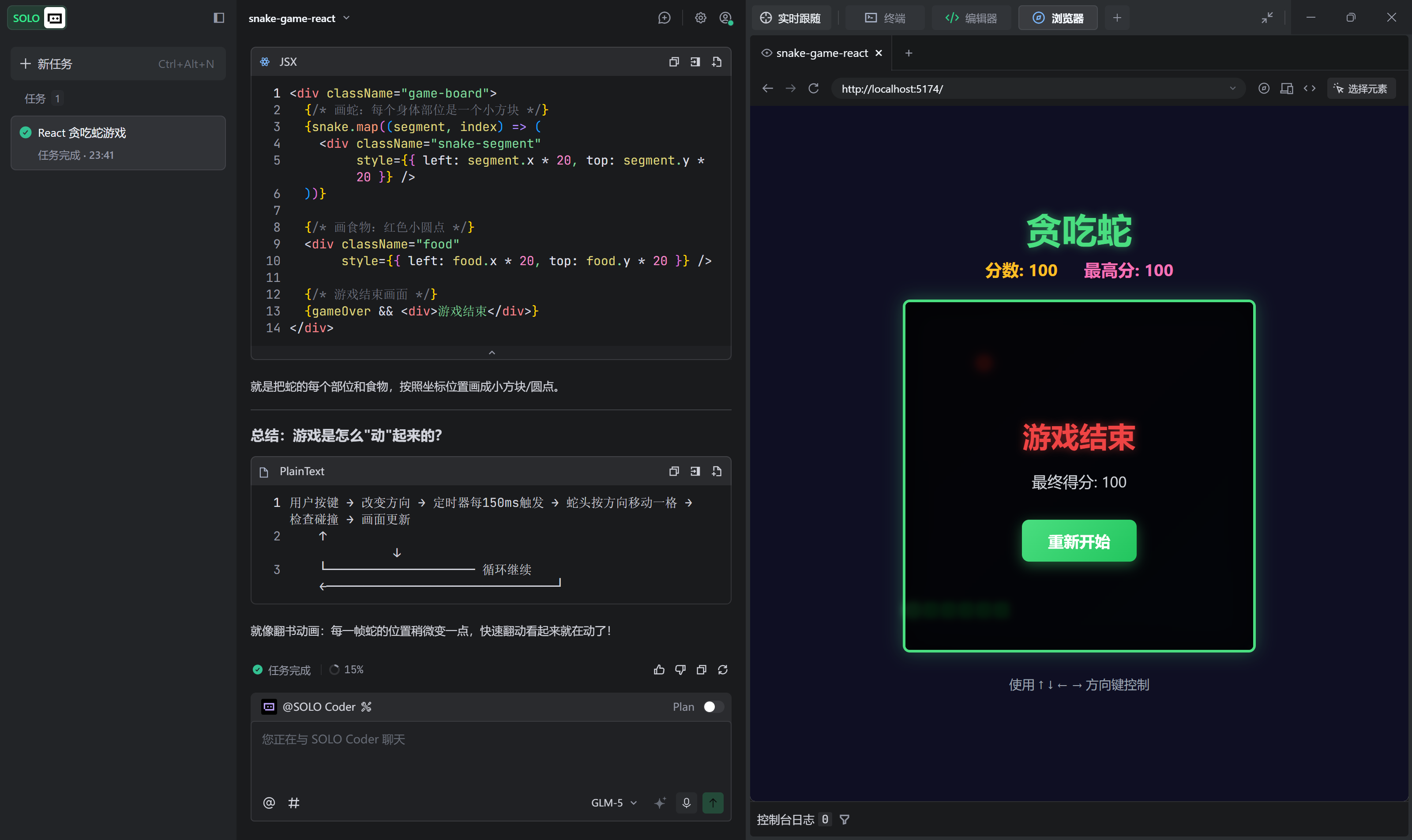Thumbs up the task response
1412x840 pixels.
pyautogui.click(x=659, y=670)
